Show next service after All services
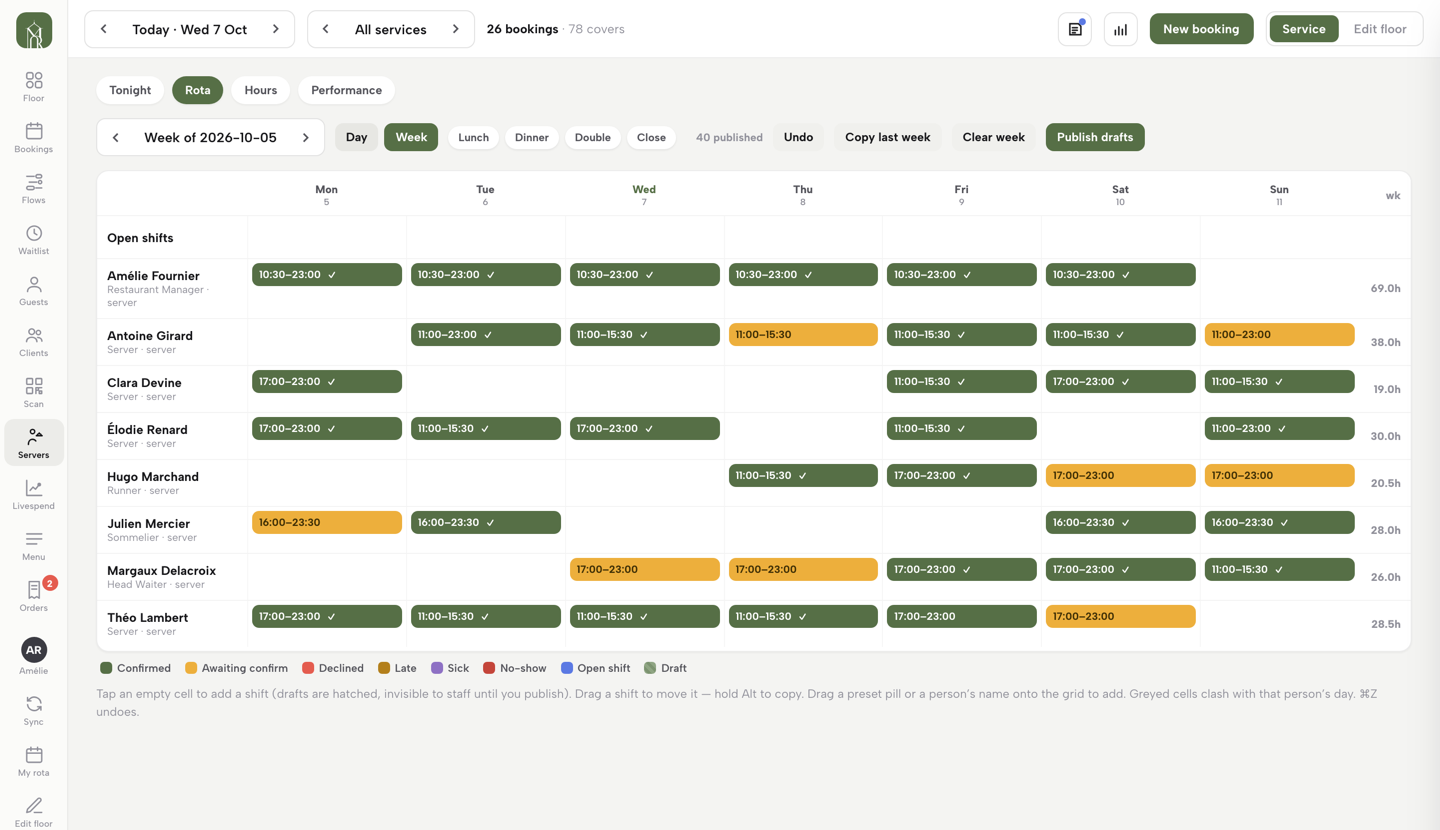1440x830 pixels. tap(456, 29)
